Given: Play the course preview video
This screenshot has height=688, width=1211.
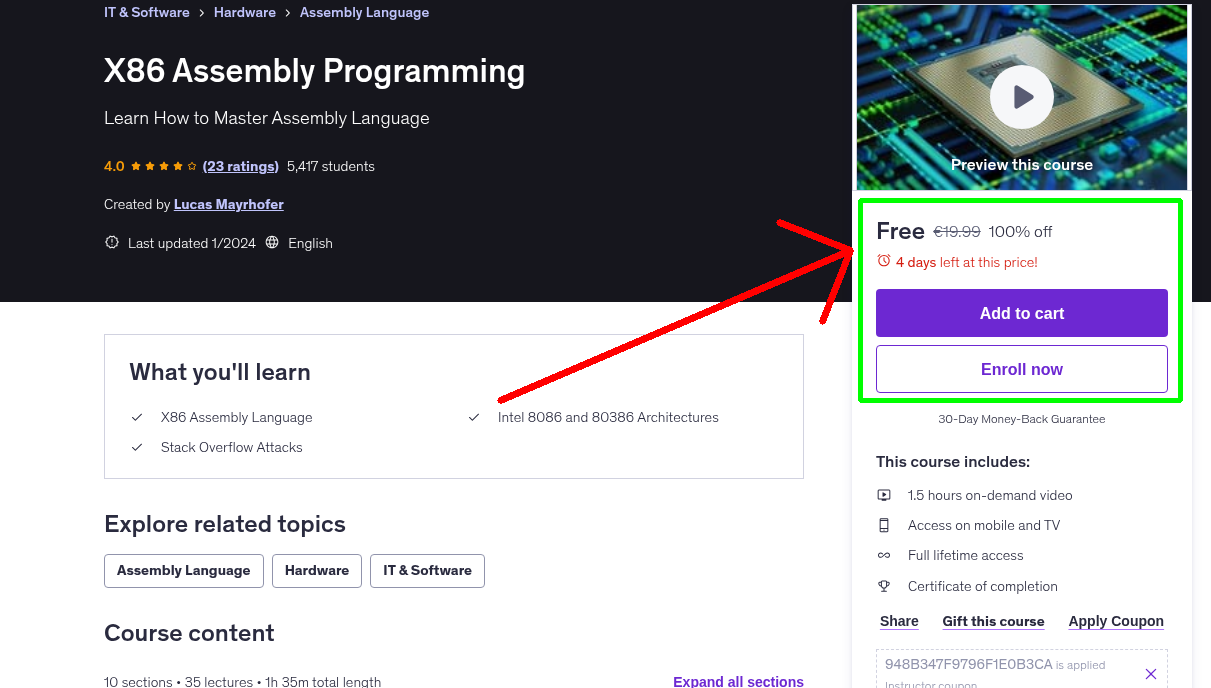Looking at the screenshot, I should point(1021,97).
